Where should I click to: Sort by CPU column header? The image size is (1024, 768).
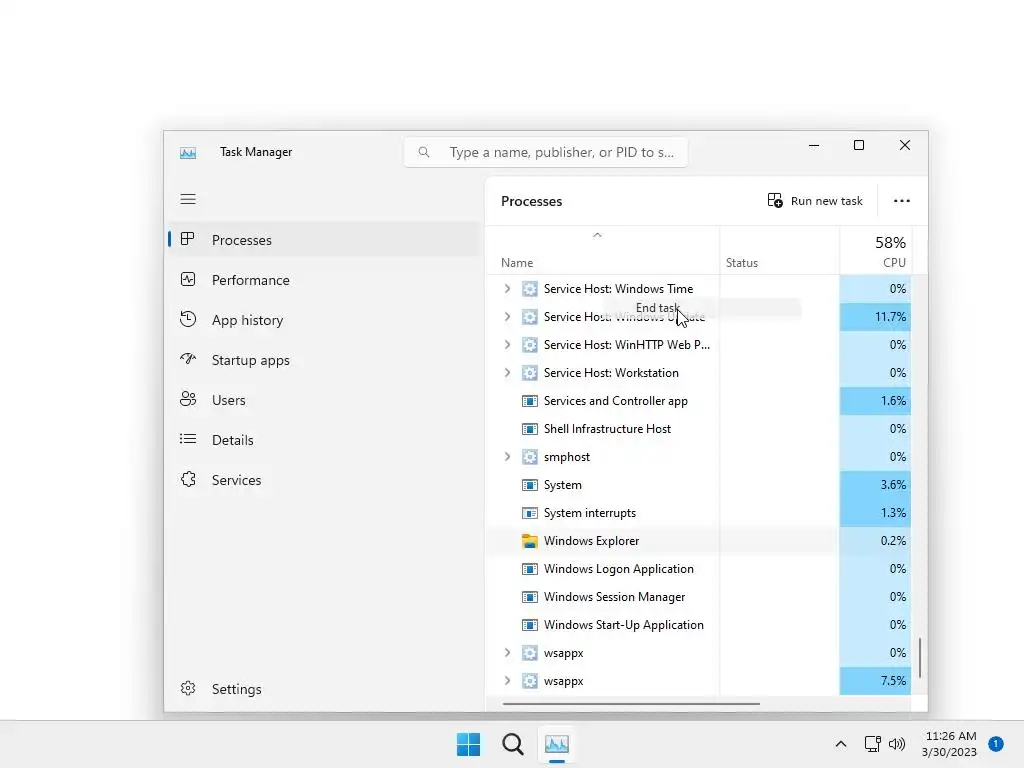point(875,250)
